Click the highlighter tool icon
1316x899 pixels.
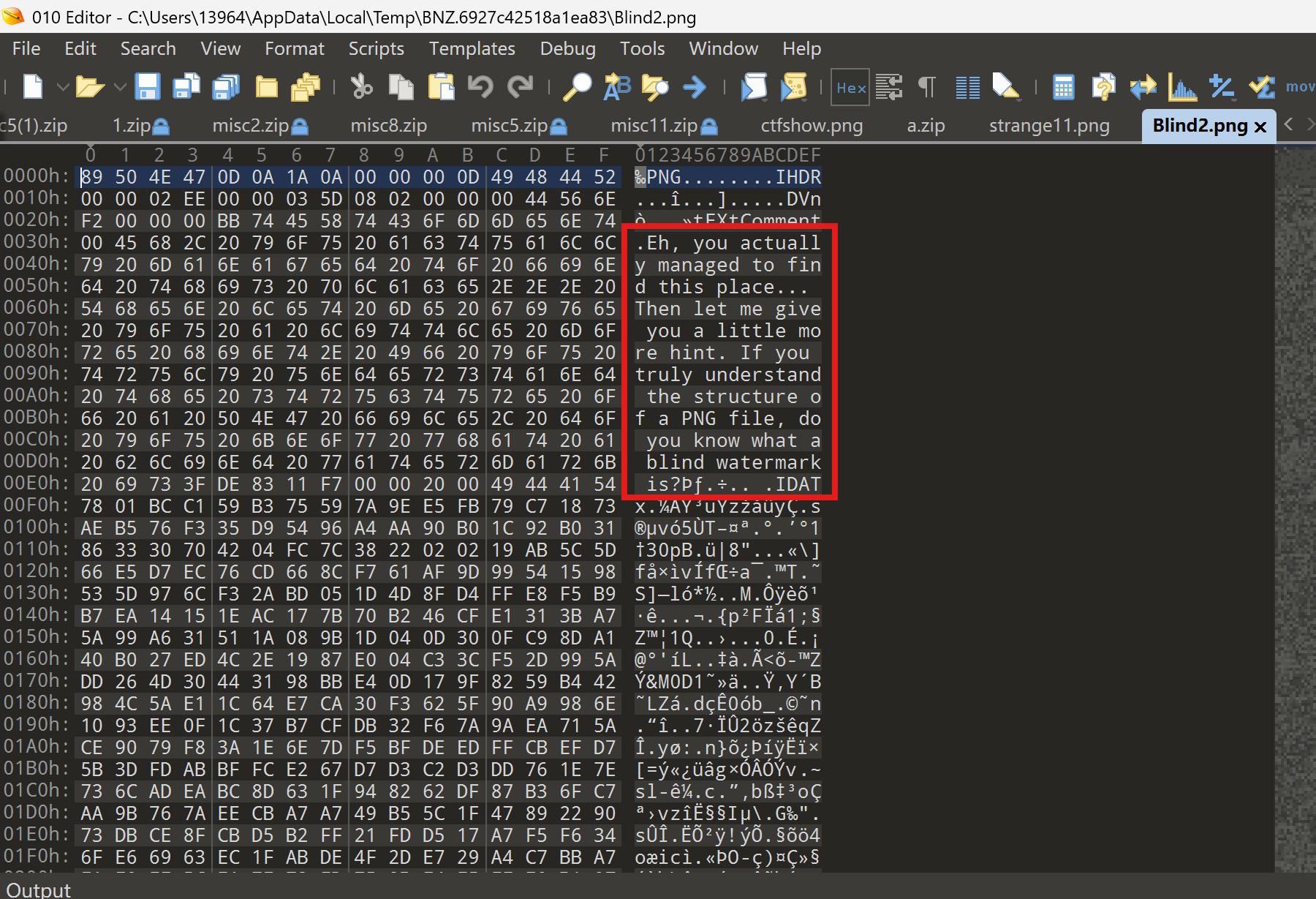pyautogui.click(x=1005, y=87)
